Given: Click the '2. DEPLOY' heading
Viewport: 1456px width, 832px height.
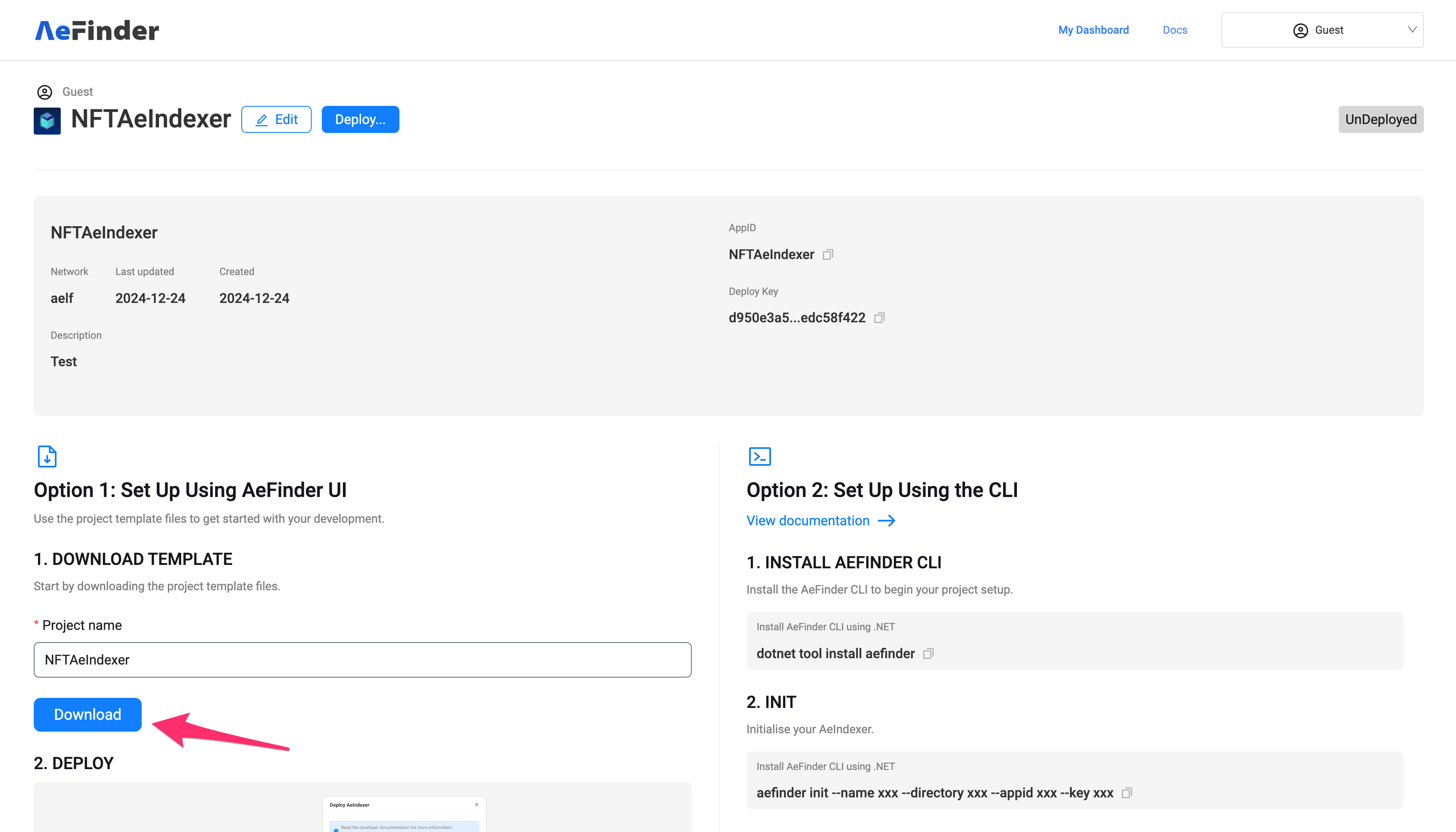Looking at the screenshot, I should [x=74, y=763].
